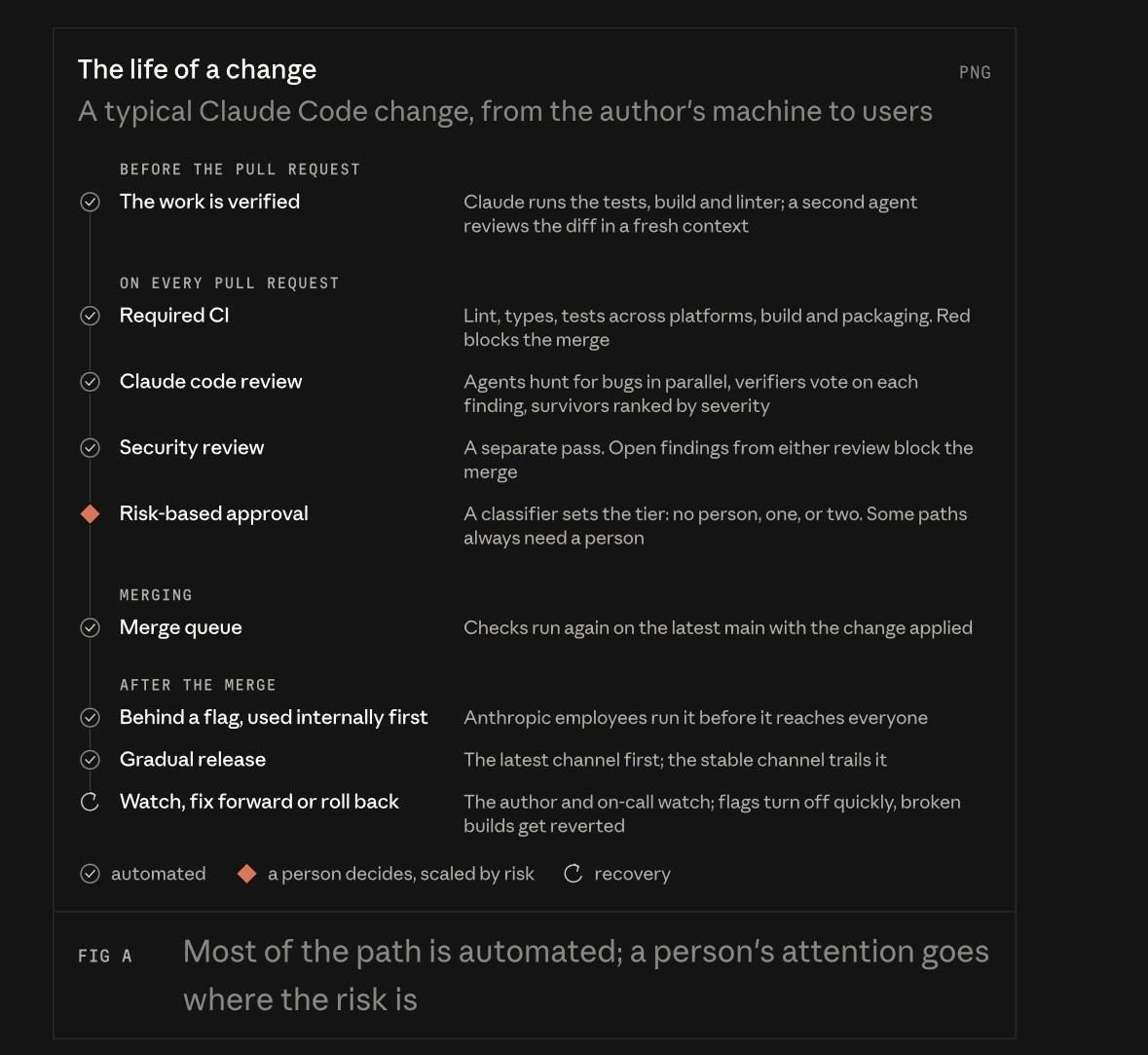The width and height of the screenshot is (1148, 1055).
Task: Select the check icon for Claude code review
Action: (x=90, y=382)
